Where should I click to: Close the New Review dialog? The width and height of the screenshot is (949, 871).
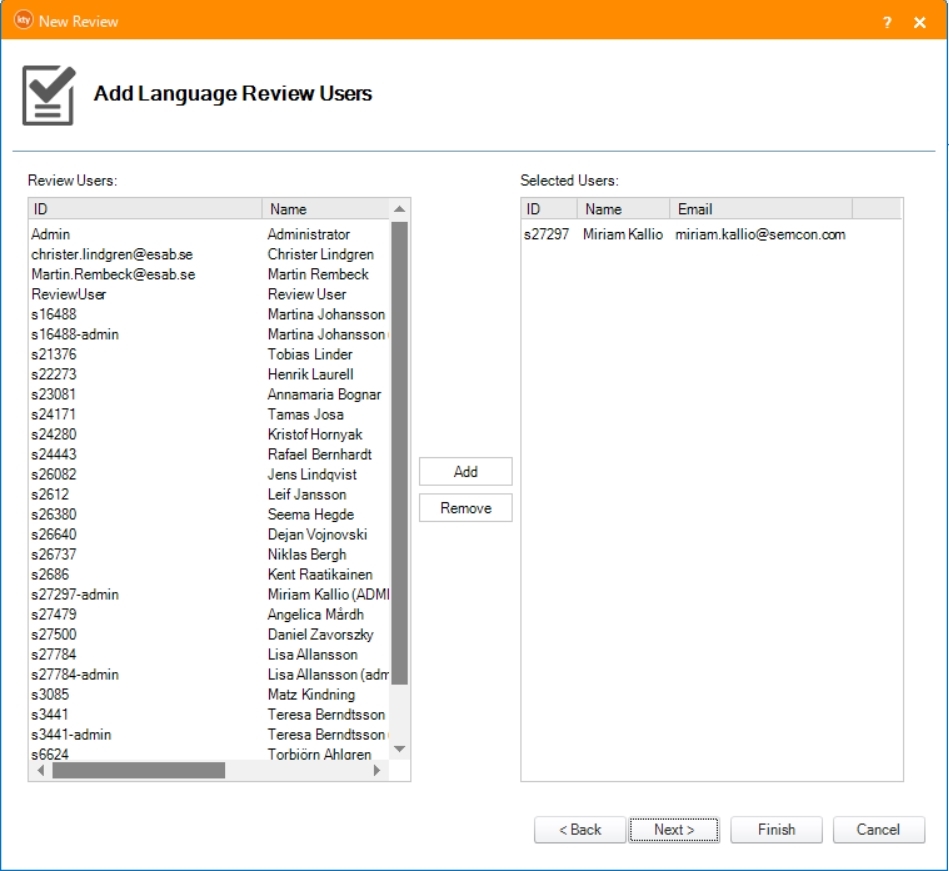pos(920,22)
